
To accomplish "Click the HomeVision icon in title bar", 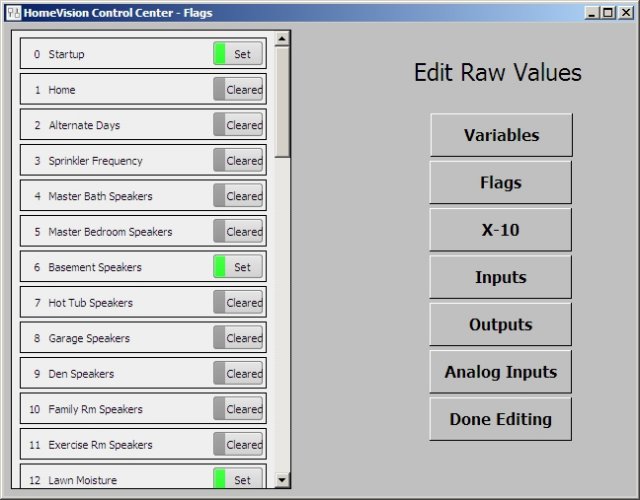I will coord(13,13).
